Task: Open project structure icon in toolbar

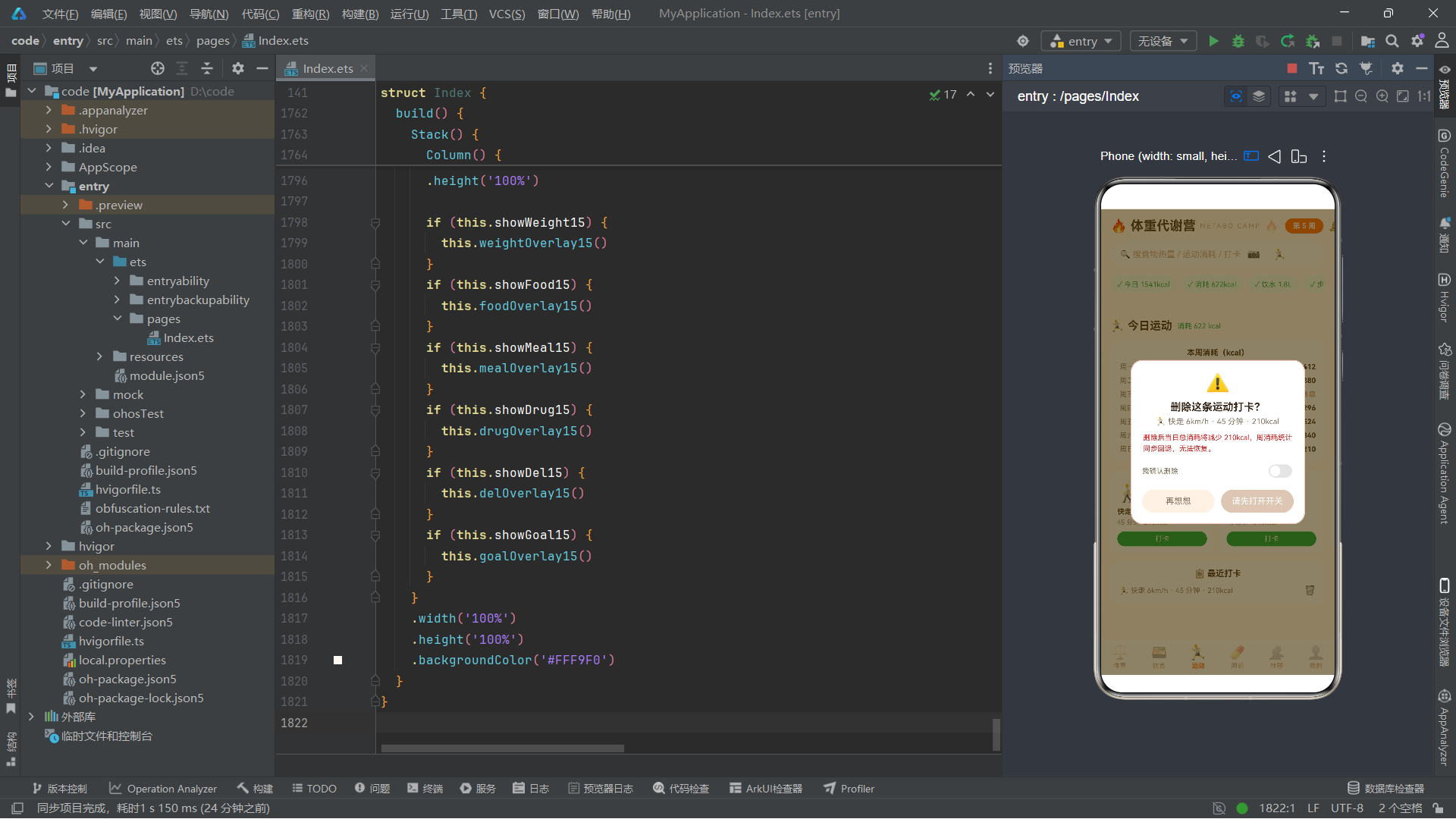Action: click(1368, 41)
